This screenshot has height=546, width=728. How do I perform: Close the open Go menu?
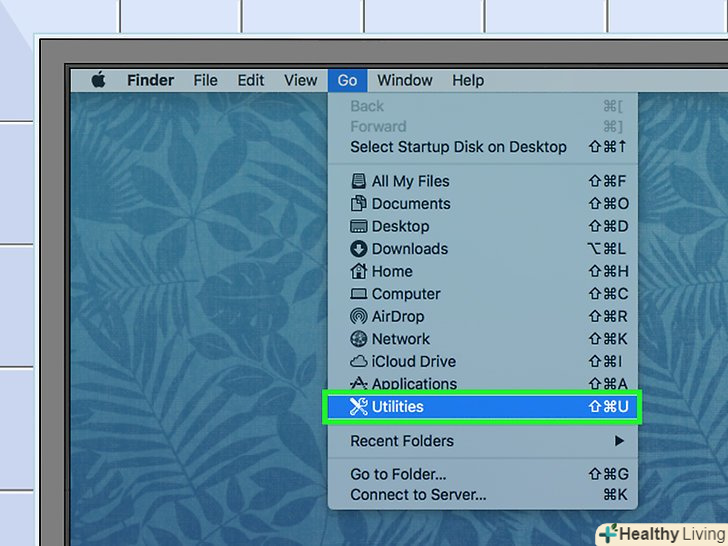[347, 80]
